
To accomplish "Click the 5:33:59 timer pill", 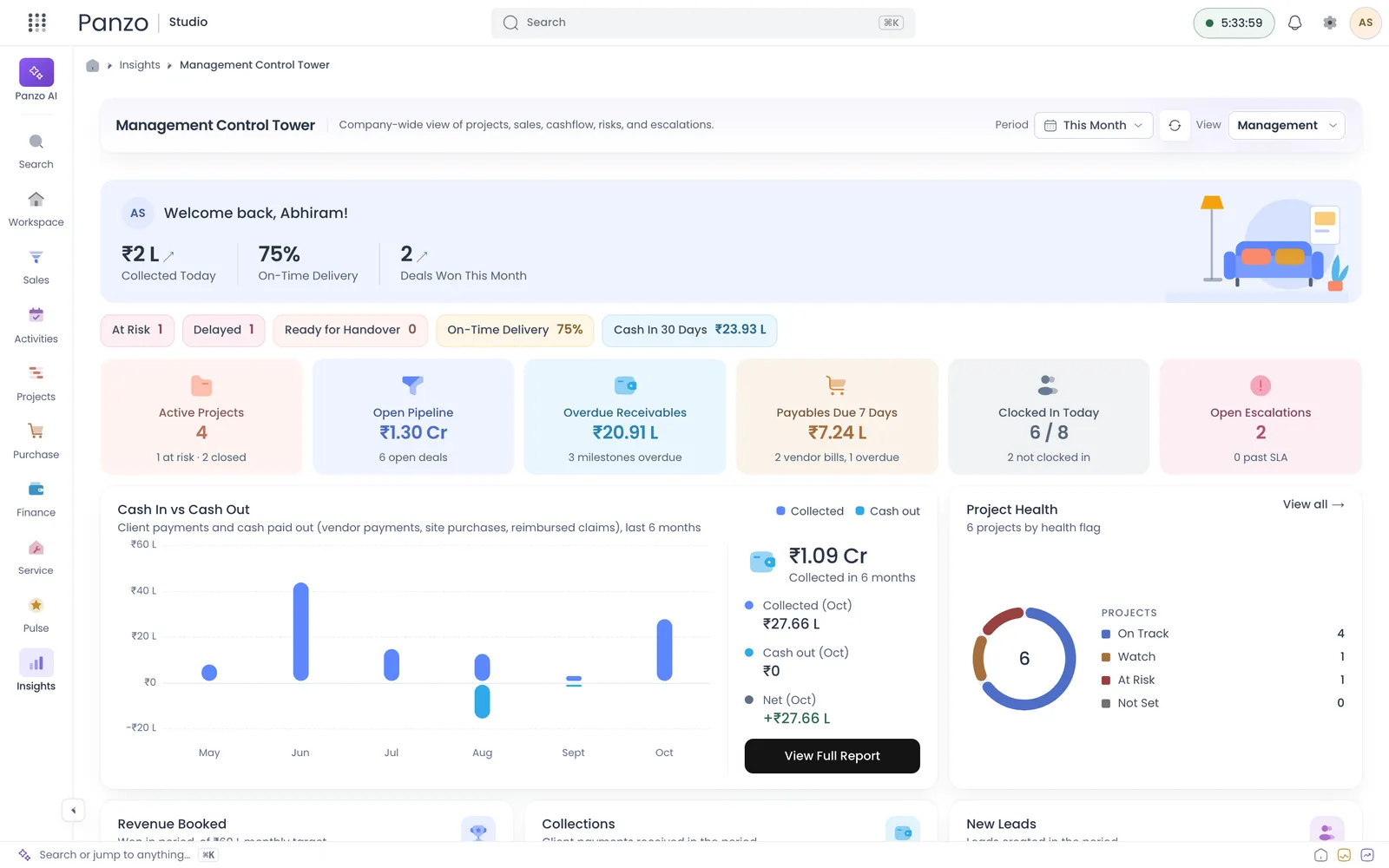I will 1234,23.
